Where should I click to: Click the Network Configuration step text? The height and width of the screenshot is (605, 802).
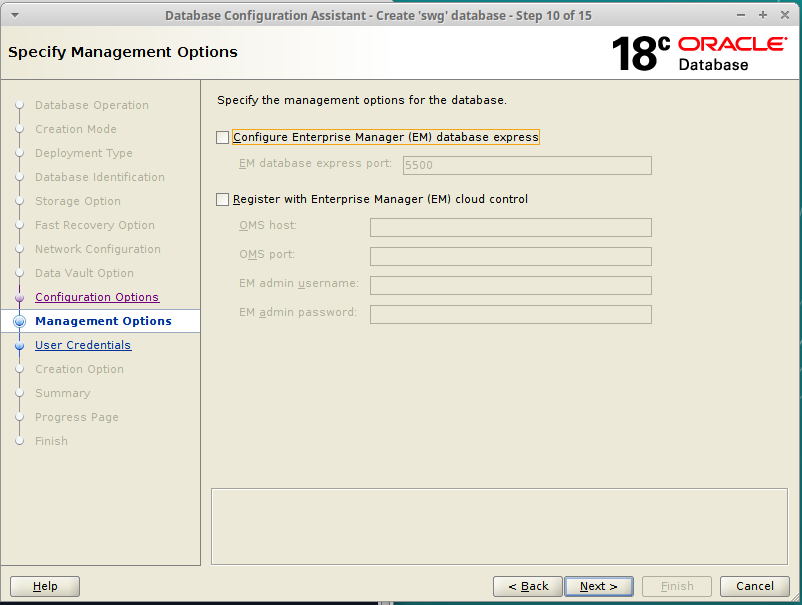[x=98, y=250]
